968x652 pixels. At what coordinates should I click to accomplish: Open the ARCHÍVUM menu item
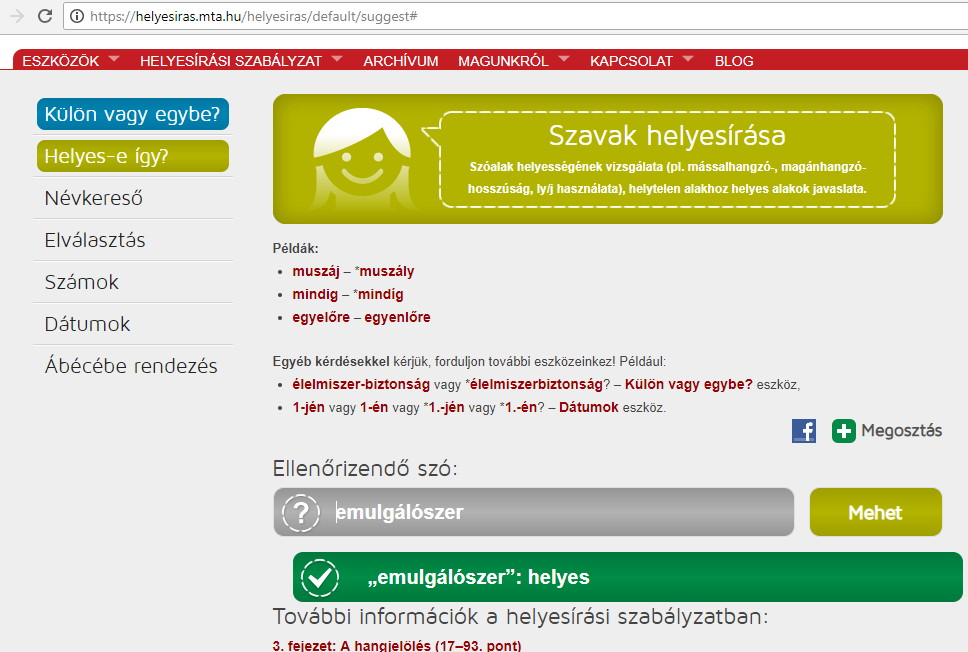(x=400, y=61)
